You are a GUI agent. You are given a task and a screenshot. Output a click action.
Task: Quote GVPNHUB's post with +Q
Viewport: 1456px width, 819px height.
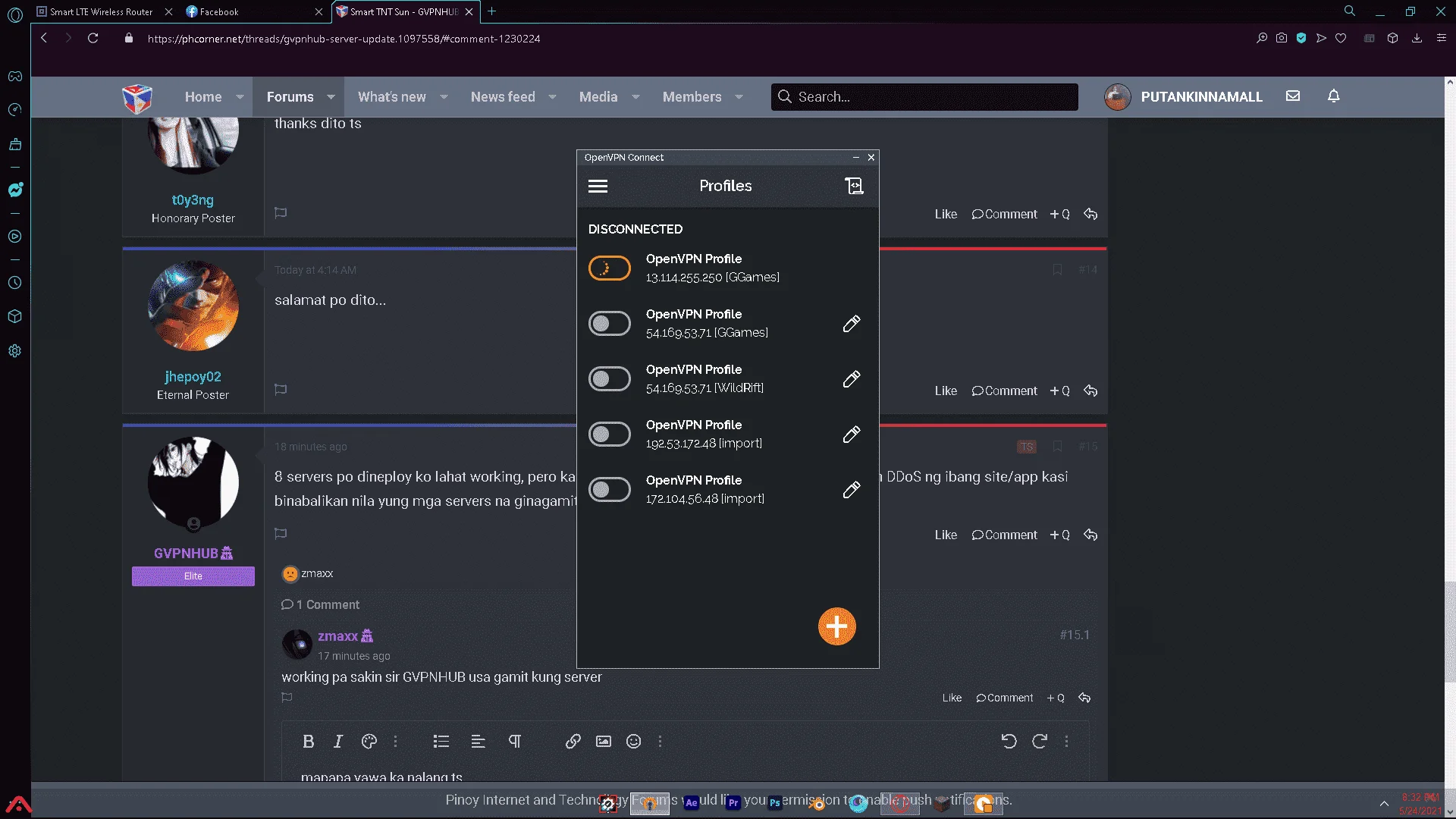click(x=1059, y=535)
